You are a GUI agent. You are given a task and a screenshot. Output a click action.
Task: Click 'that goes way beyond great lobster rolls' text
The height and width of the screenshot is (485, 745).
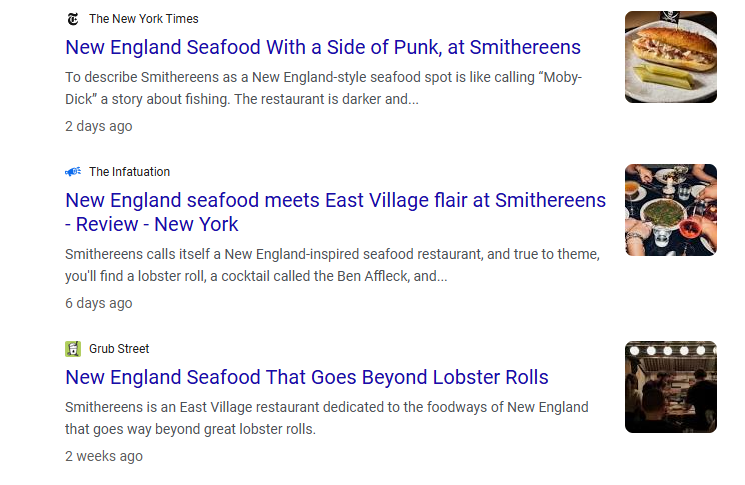[190, 429]
